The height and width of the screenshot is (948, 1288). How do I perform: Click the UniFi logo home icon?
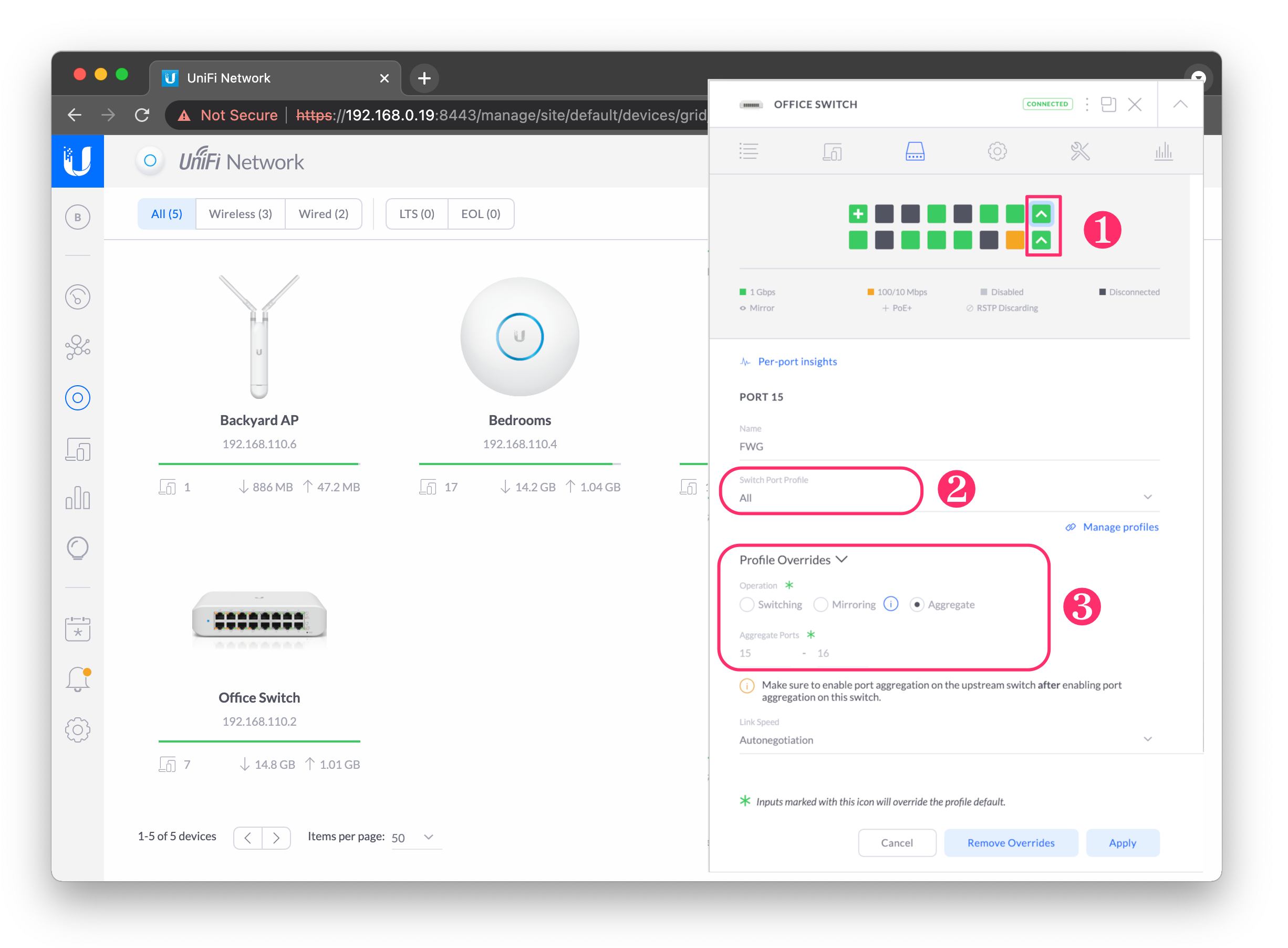point(77,161)
